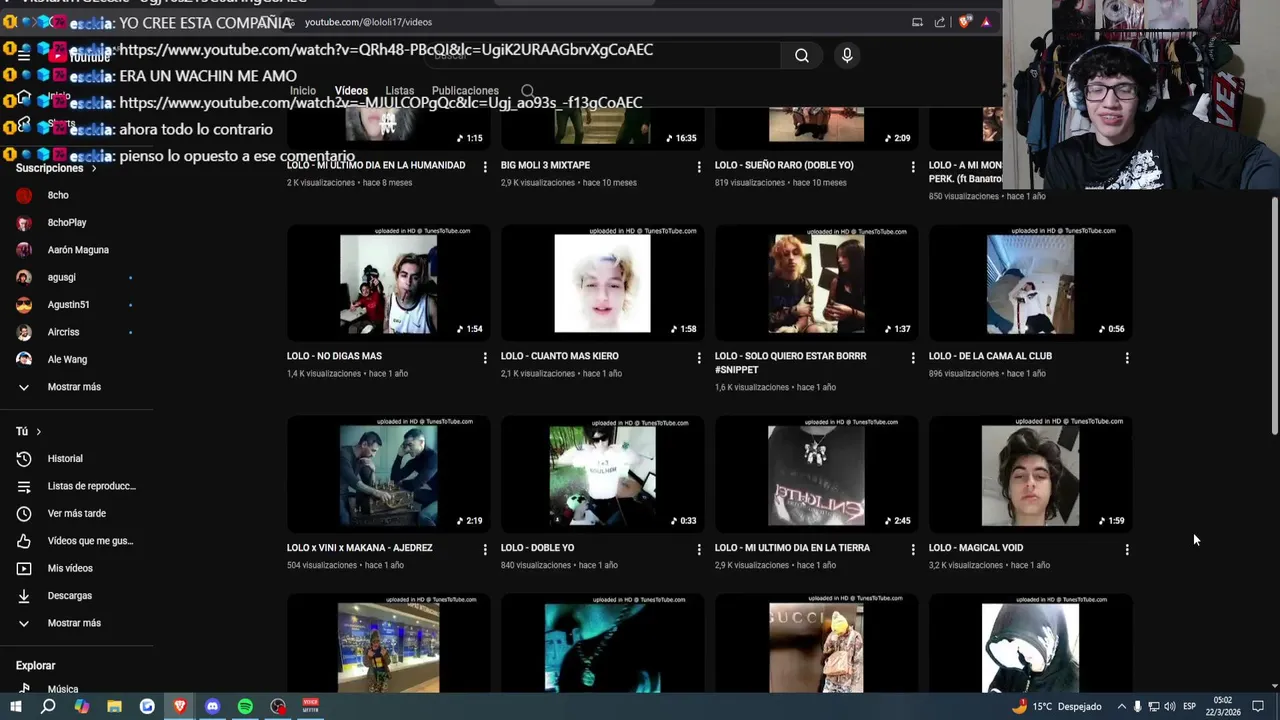Play the LOLO - CUANTO MAS KIERO thumbnail

[602, 284]
